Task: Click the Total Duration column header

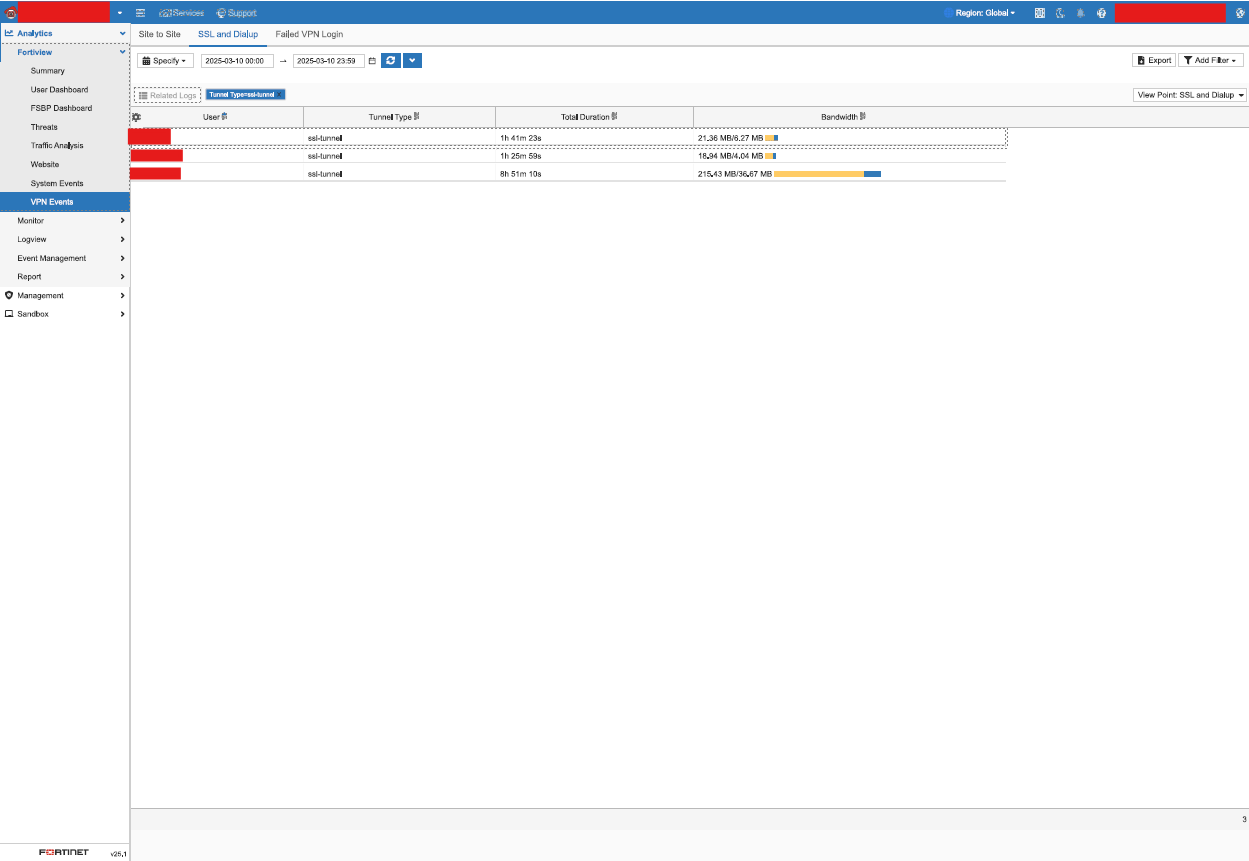Action: 595,117
